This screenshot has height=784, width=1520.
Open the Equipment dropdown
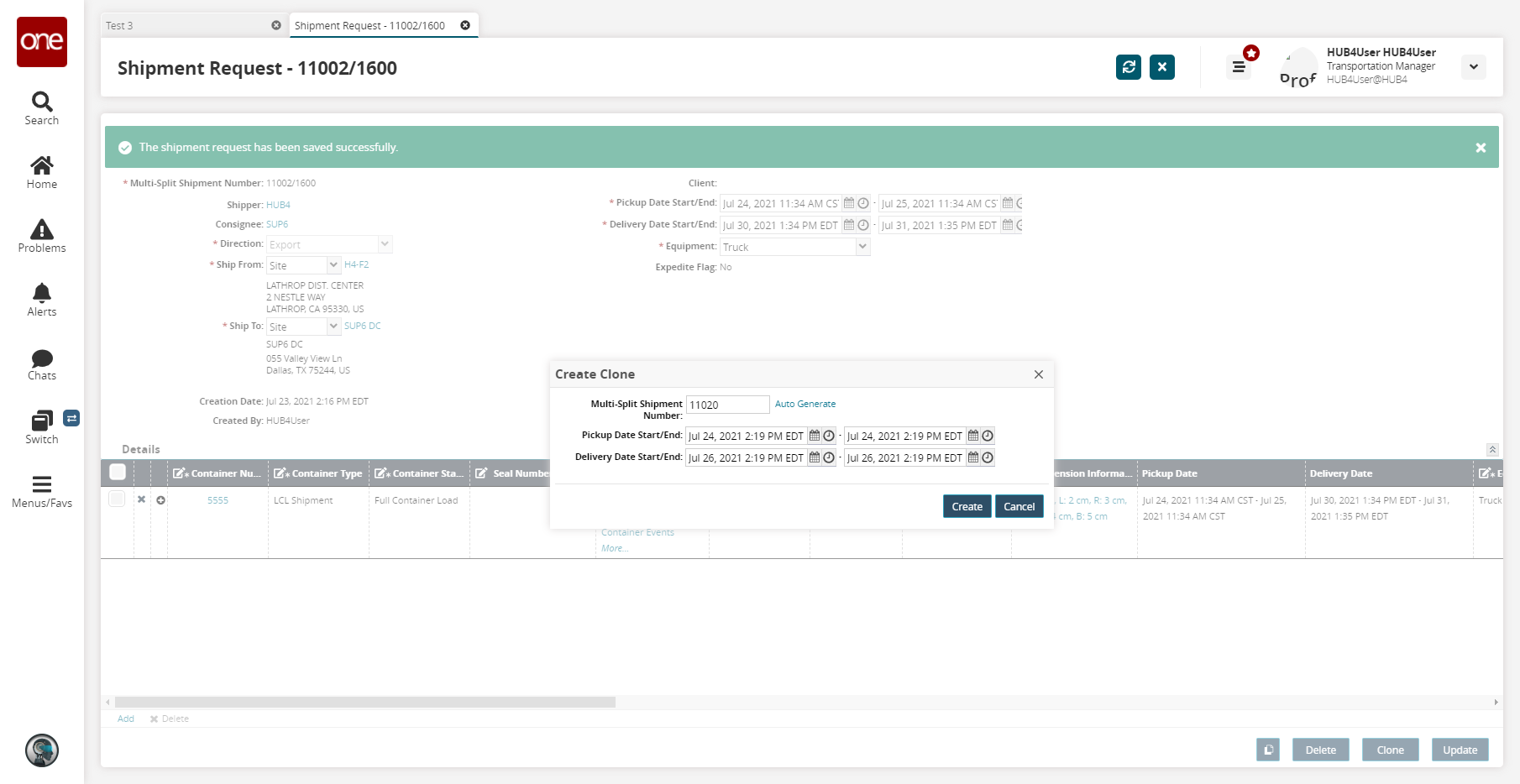point(862,247)
